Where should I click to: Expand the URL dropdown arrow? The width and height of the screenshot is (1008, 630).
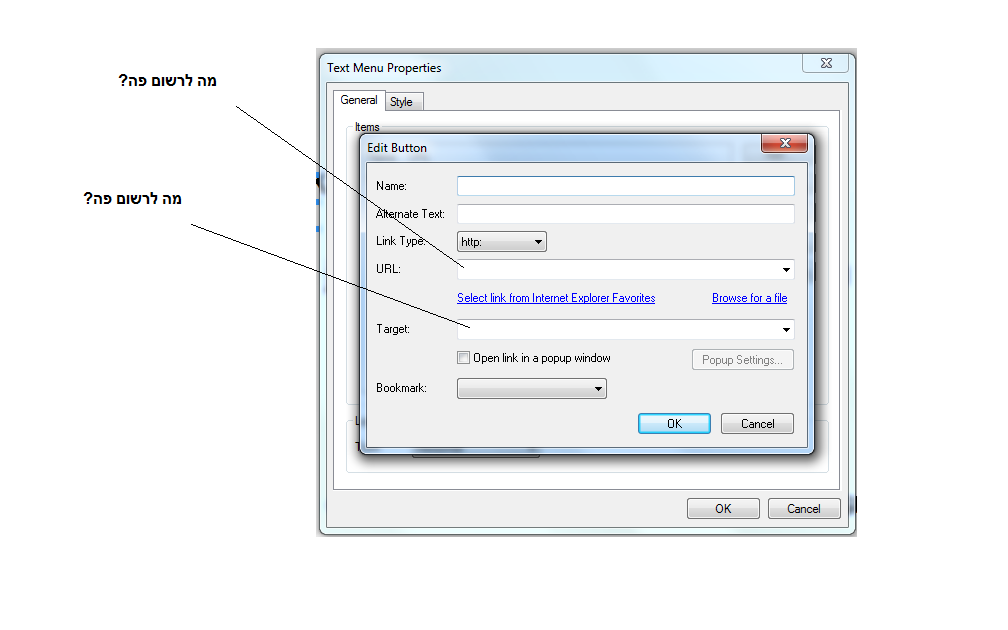coord(787,270)
